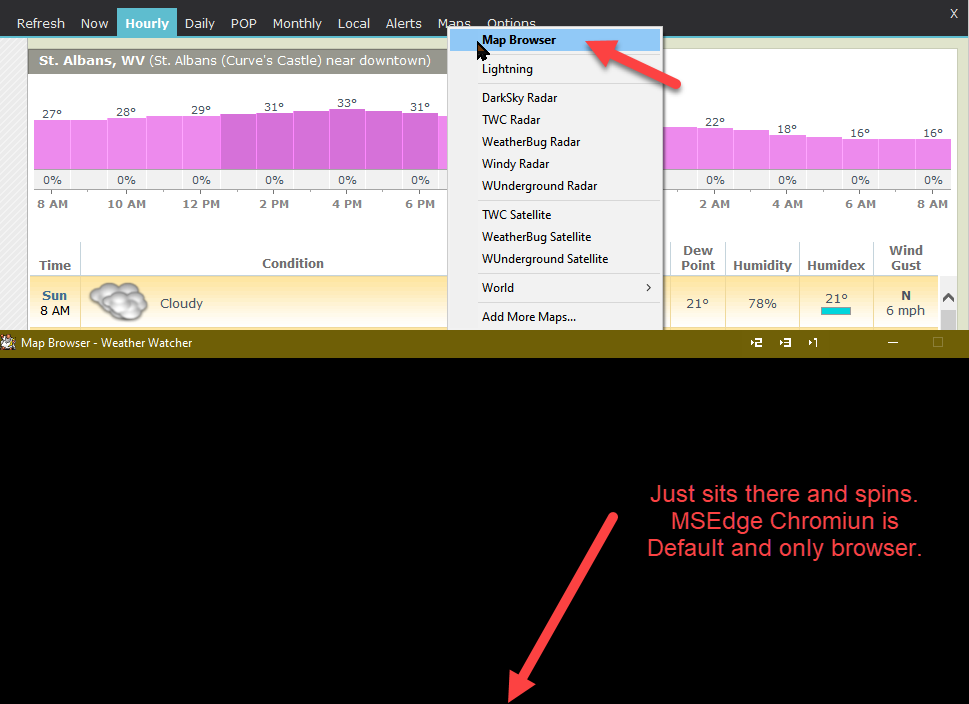Viewport: 969px width, 704px height.
Task: Click the cyan Humidex color bar
Action: point(835,311)
